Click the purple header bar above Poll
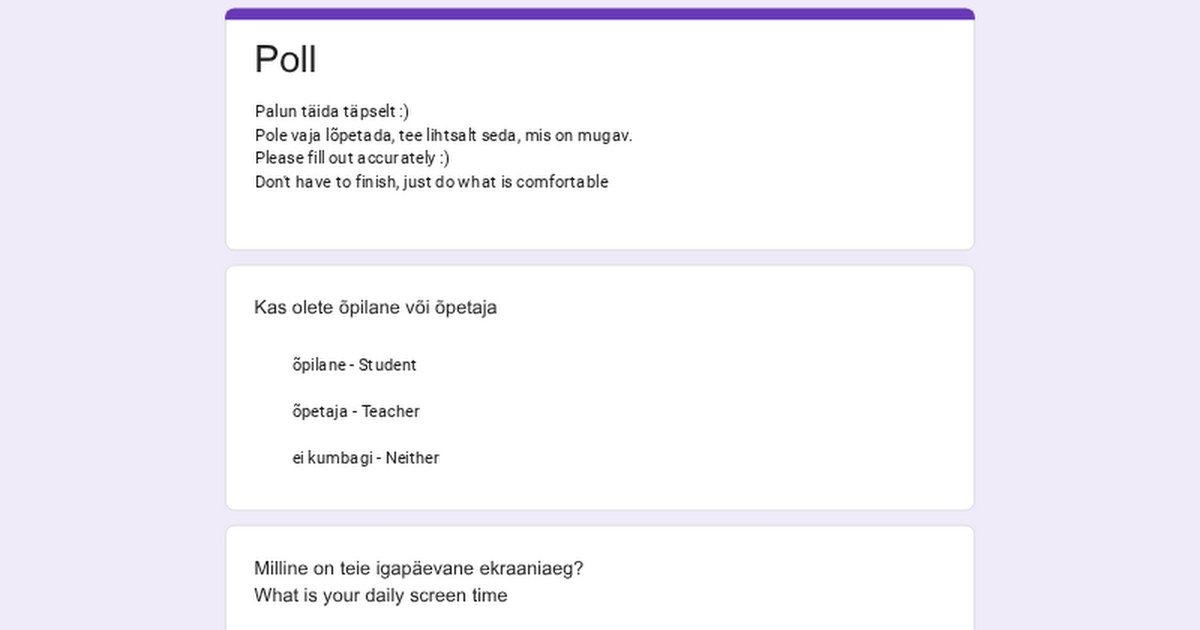 (600, 13)
